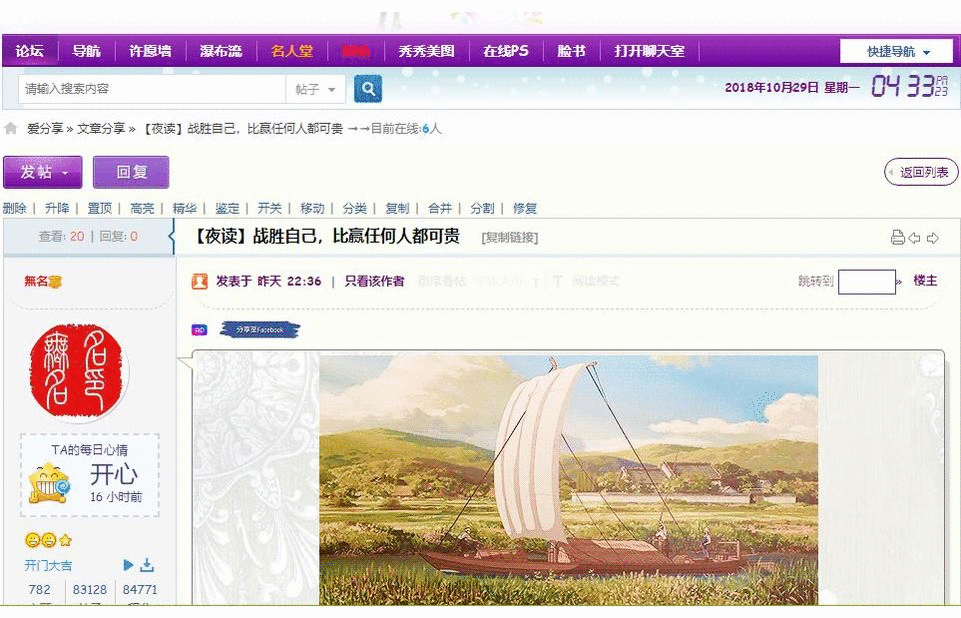Click the print icon beside post title
961x618 pixels.
pos(897,238)
